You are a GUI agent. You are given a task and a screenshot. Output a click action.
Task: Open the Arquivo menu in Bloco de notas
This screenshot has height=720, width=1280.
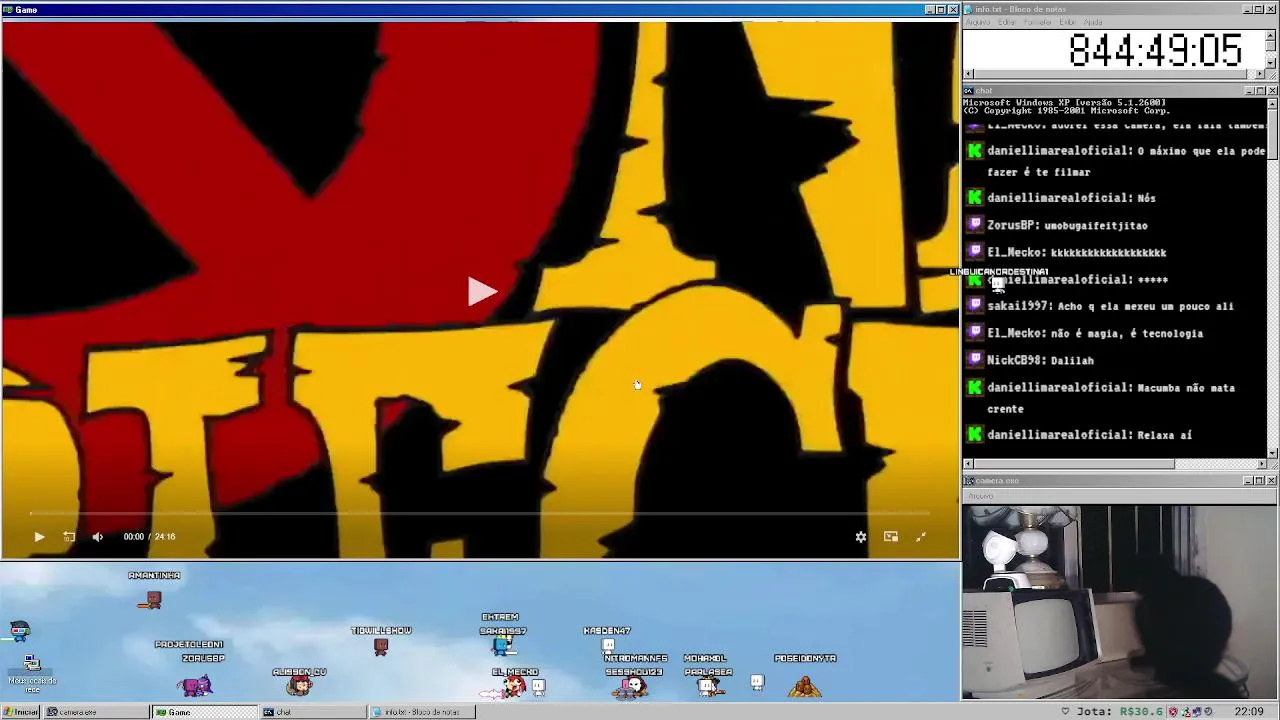click(x=977, y=22)
